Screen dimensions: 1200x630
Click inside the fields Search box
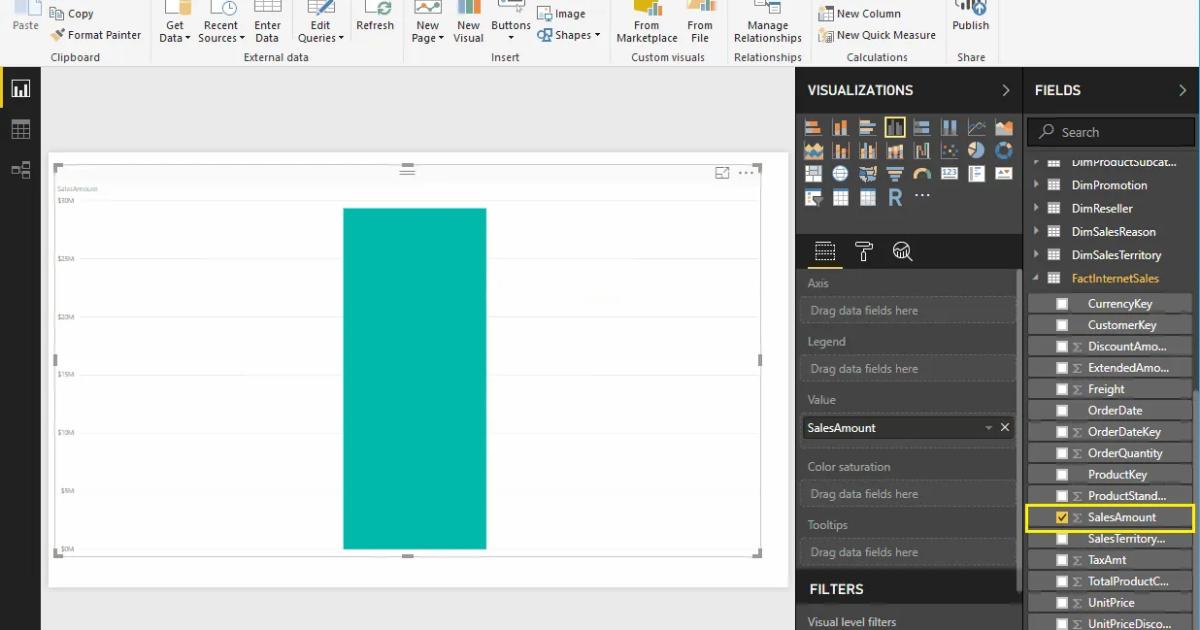click(x=1110, y=131)
